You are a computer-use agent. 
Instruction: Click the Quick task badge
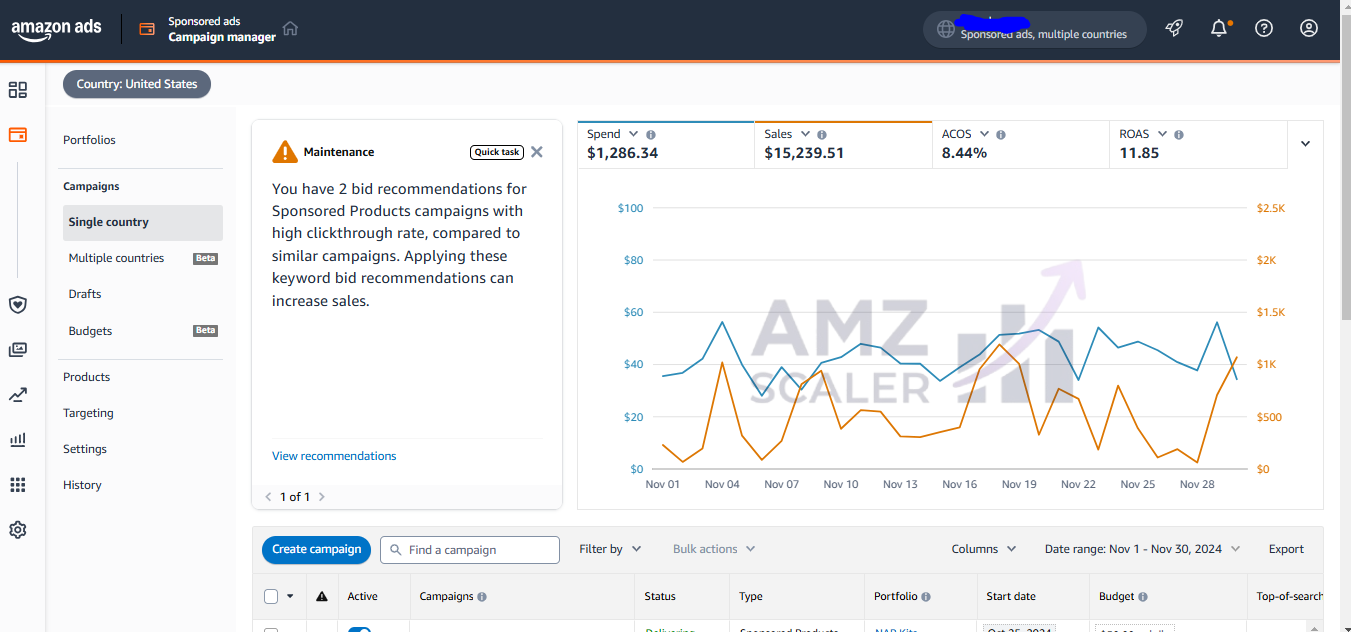497,152
